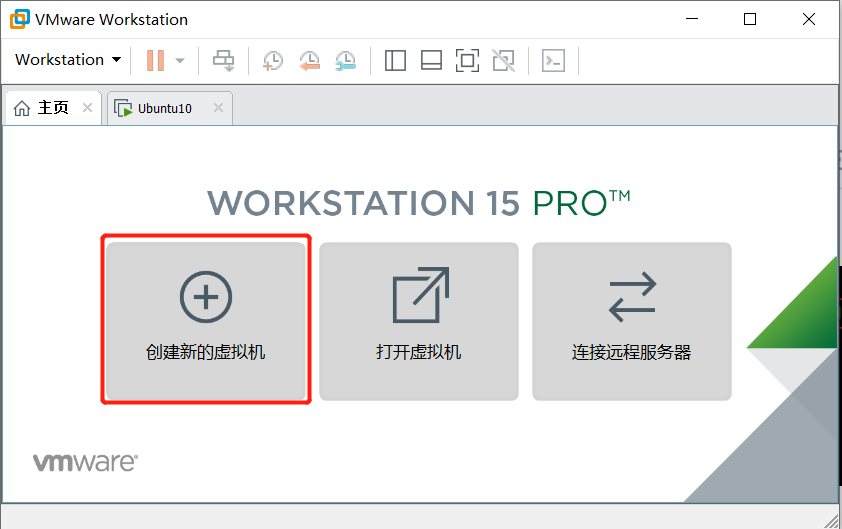The height and width of the screenshot is (529, 842).
Task: Minimize the VMware Workstation window
Action: click(x=692, y=19)
